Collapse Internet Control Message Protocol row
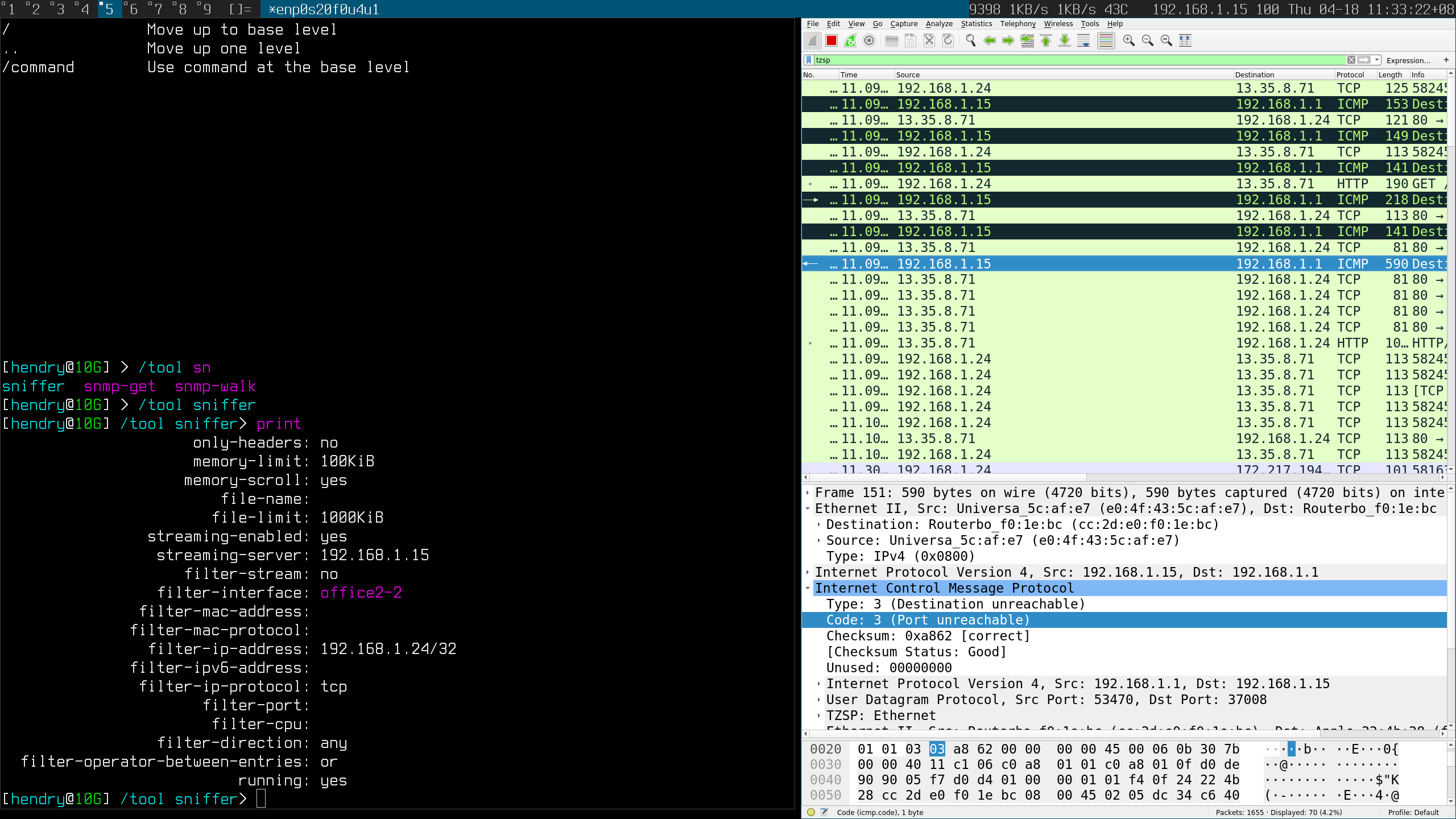The width and height of the screenshot is (1456, 819). 808,588
